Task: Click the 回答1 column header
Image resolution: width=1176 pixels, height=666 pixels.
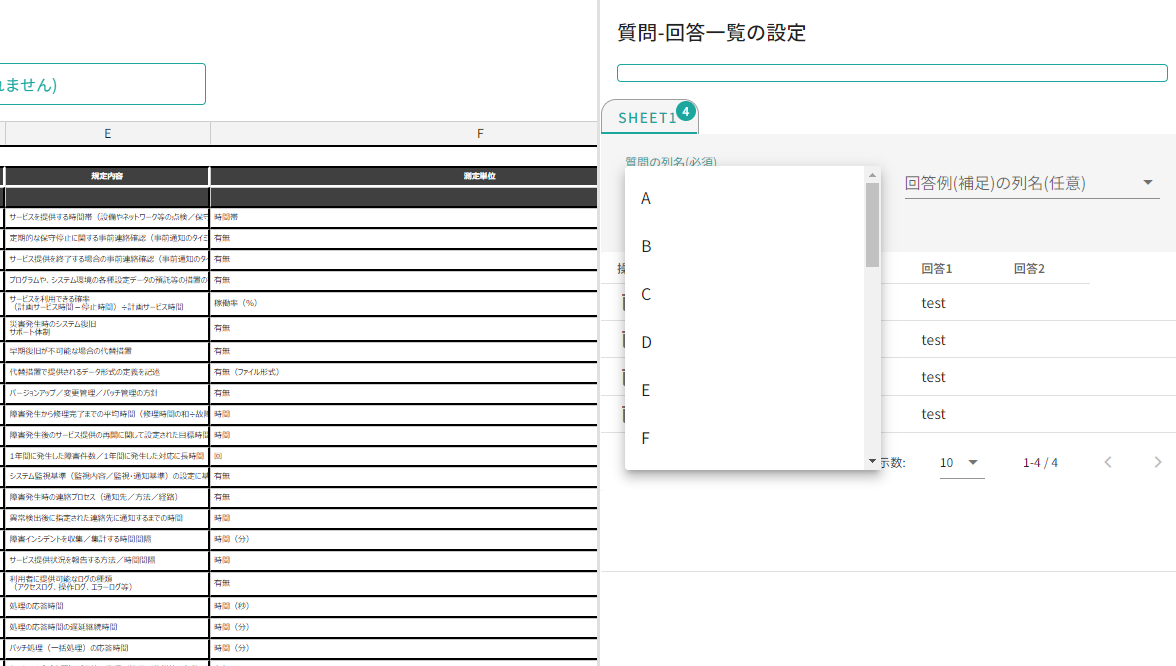Action: (938, 268)
